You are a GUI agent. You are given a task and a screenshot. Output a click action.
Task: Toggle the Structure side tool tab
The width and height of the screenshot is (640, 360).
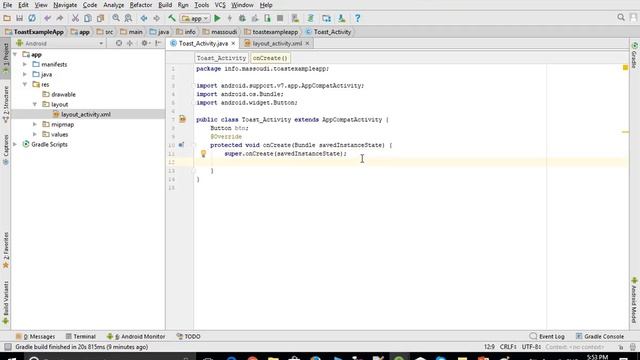6,104
